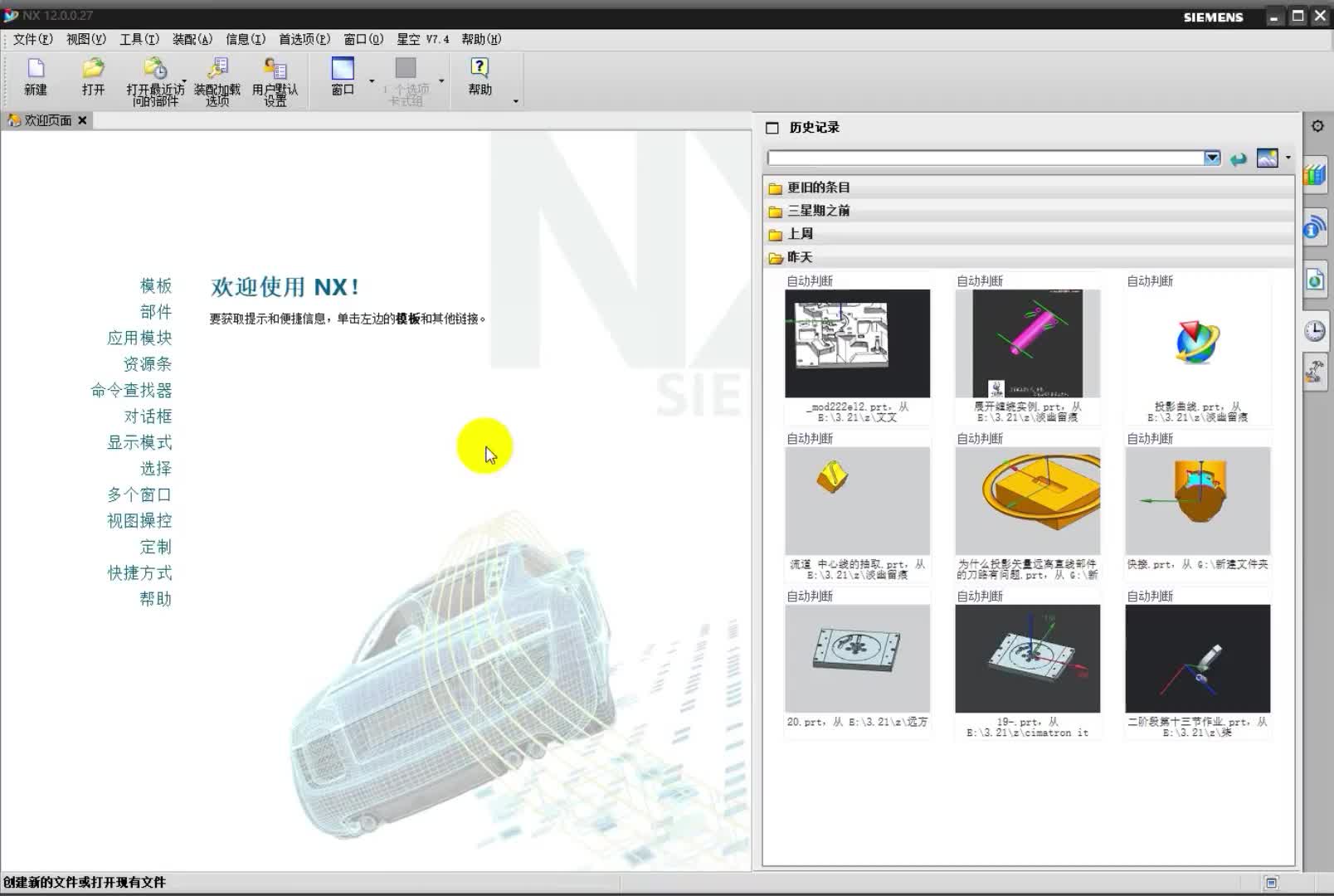
Task: Click the 视图操控 link
Action: point(139,521)
